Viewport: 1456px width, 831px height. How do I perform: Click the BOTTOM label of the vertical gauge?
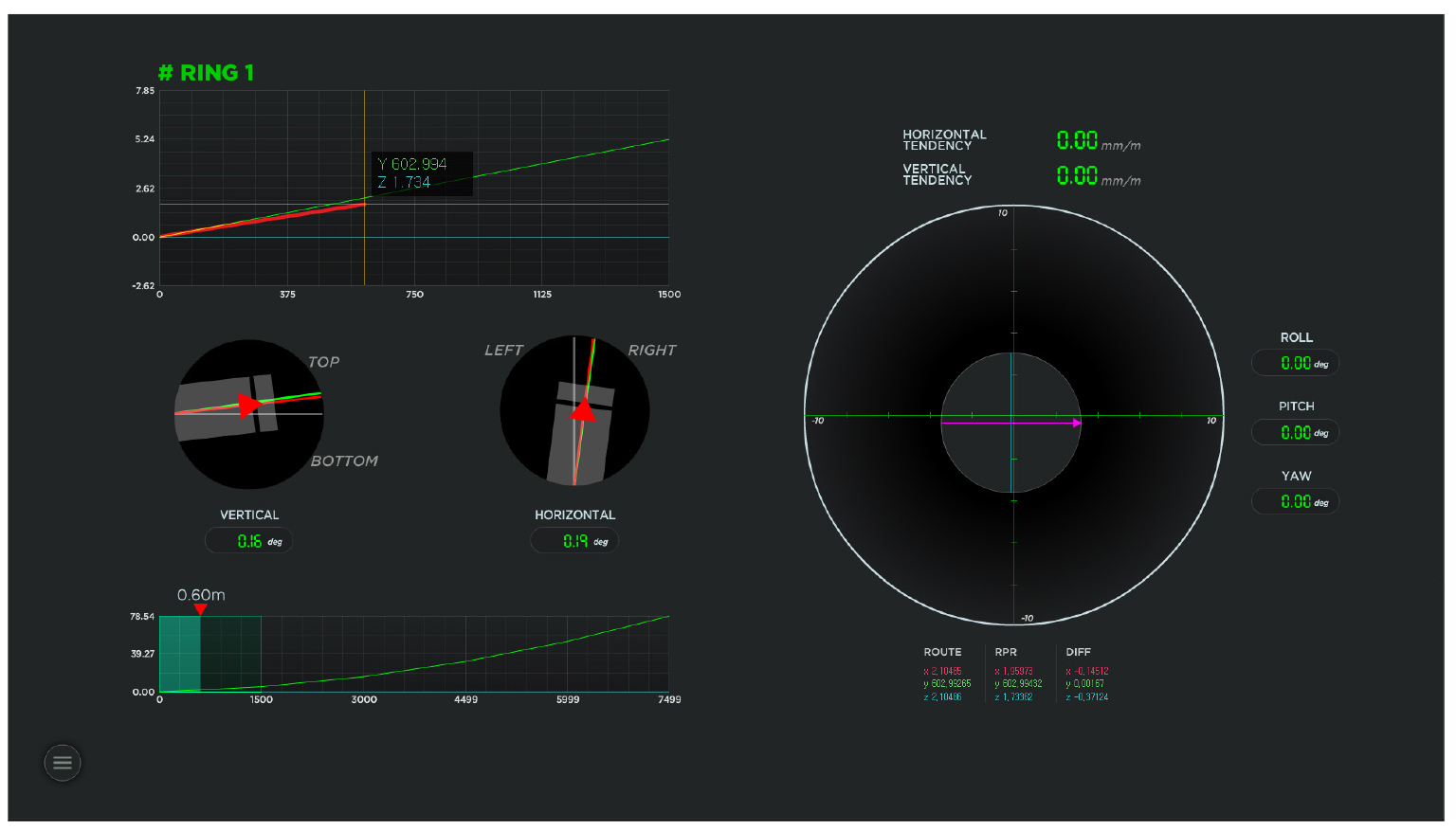coord(344,461)
